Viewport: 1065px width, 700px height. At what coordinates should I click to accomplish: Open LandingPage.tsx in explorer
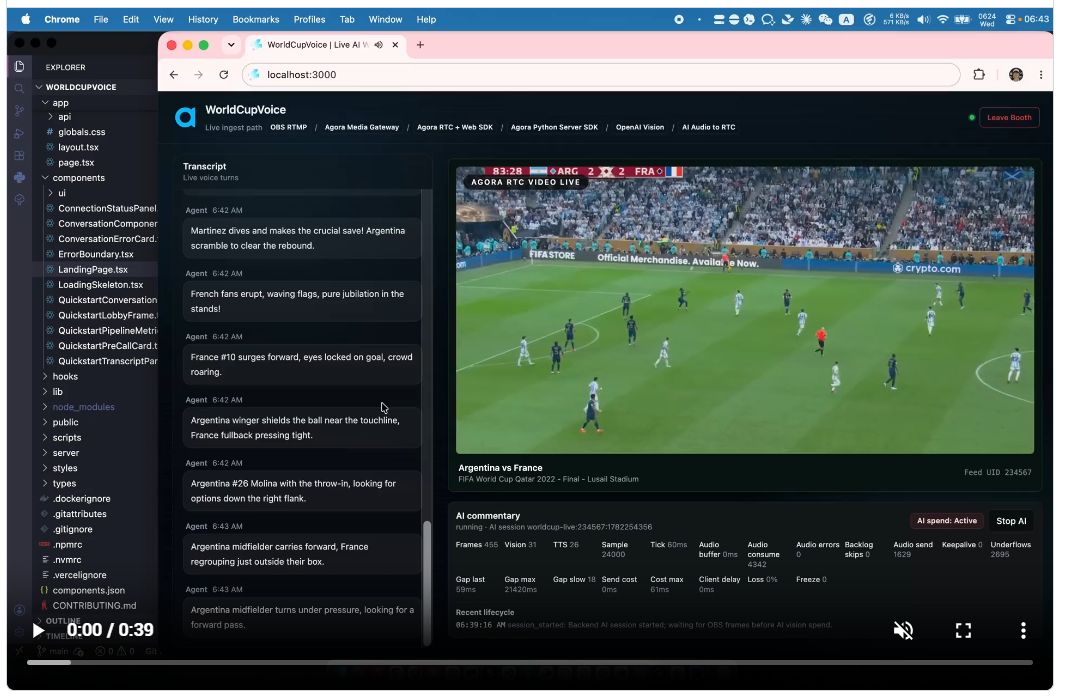[x=93, y=270]
